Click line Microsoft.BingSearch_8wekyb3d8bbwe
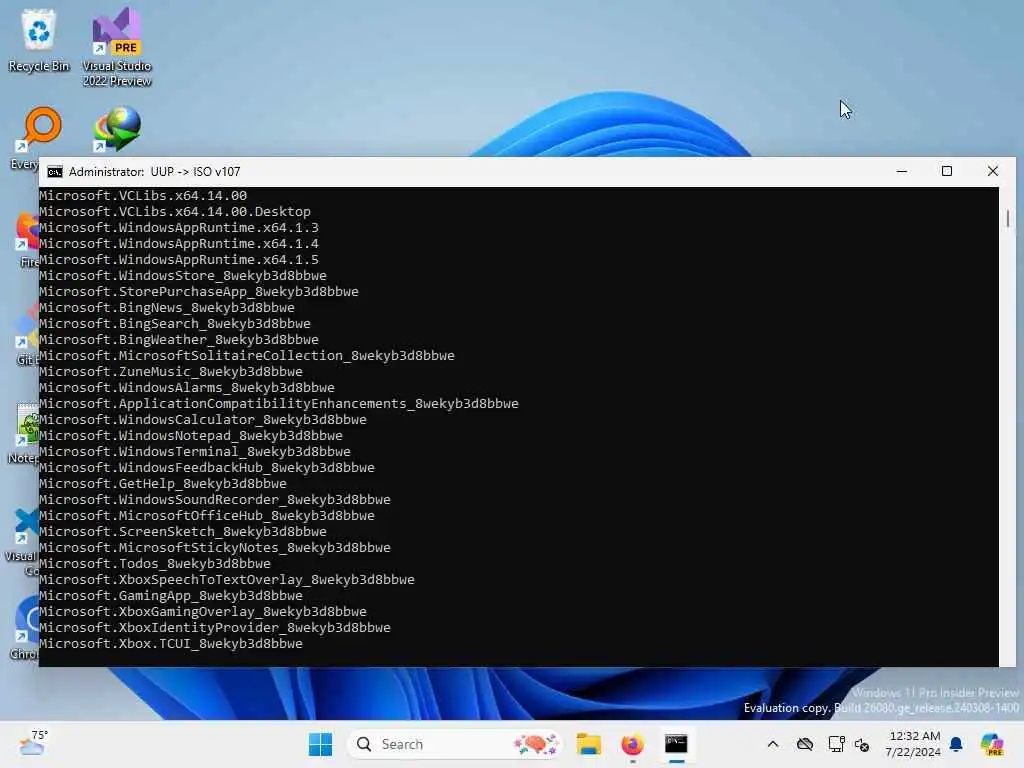 [175, 323]
